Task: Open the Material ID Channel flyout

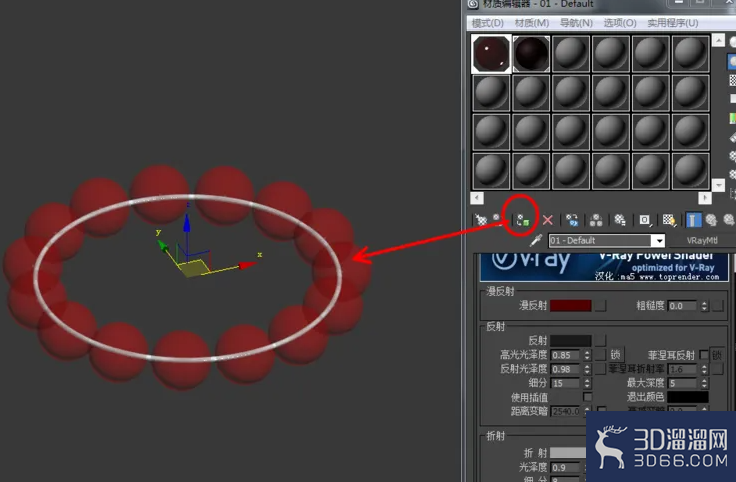Action: [x=645, y=220]
